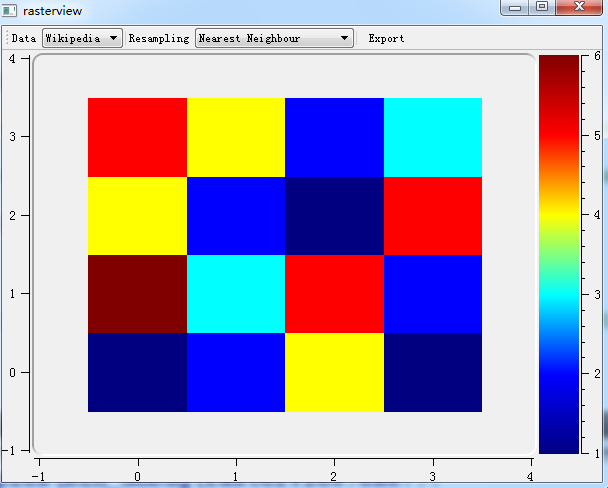Click the yellow cell in bottom row
608x488 pixels.
(x=334, y=372)
